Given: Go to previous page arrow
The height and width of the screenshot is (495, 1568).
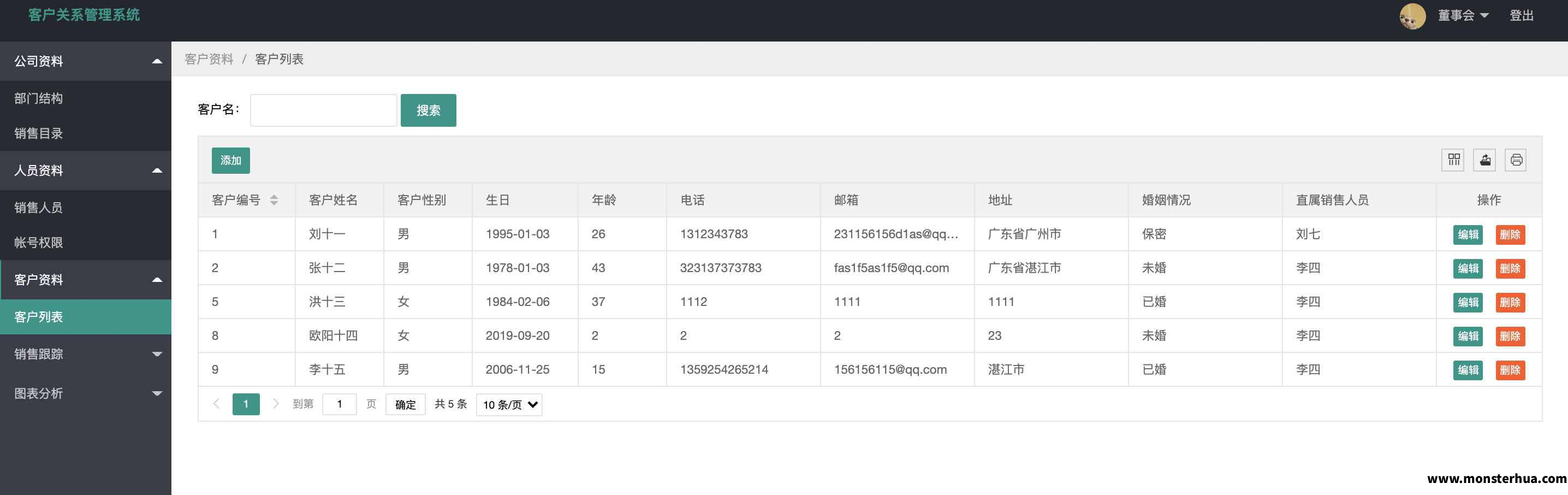Looking at the screenshot, I should [216, 404].
